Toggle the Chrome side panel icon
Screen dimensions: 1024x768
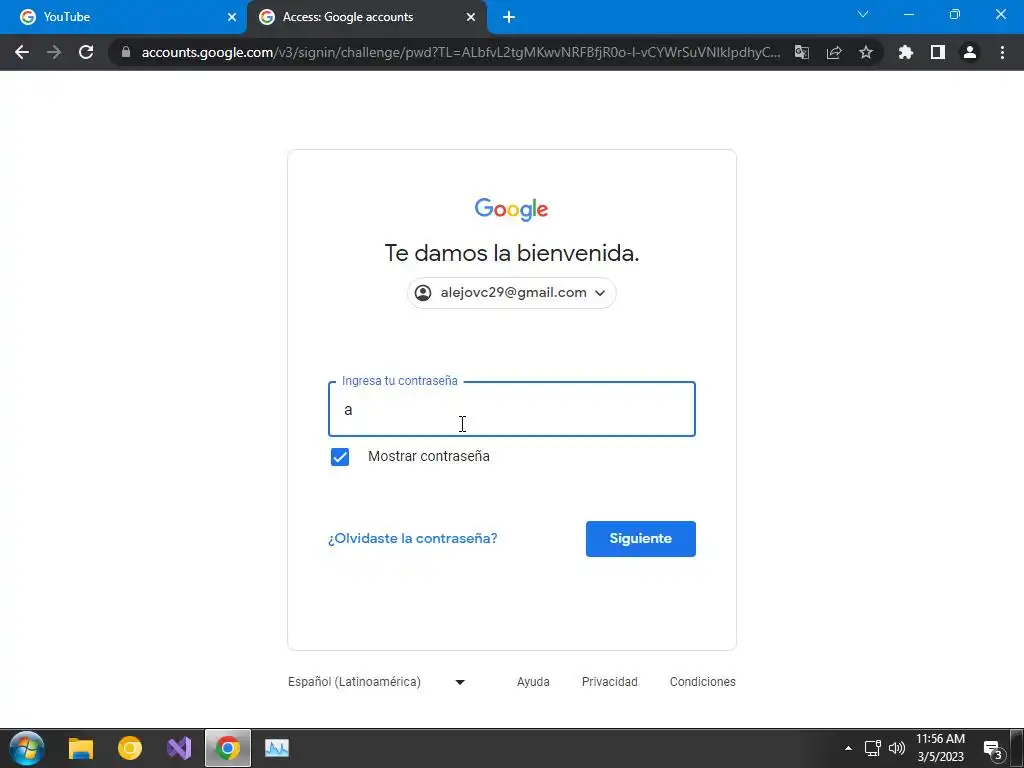(x=938, y=52)
